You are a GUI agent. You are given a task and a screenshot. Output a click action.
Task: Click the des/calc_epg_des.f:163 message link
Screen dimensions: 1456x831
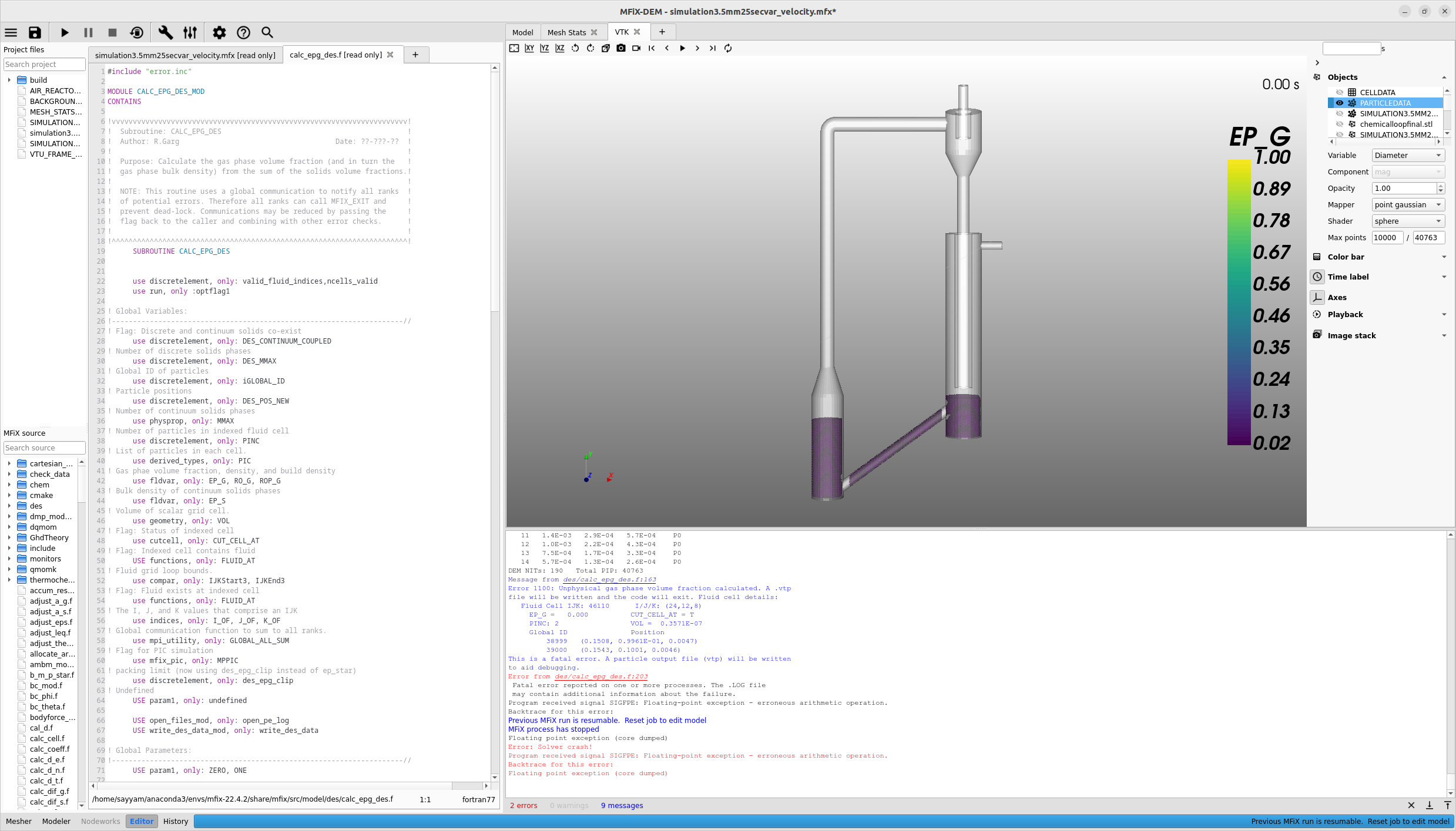609,580
